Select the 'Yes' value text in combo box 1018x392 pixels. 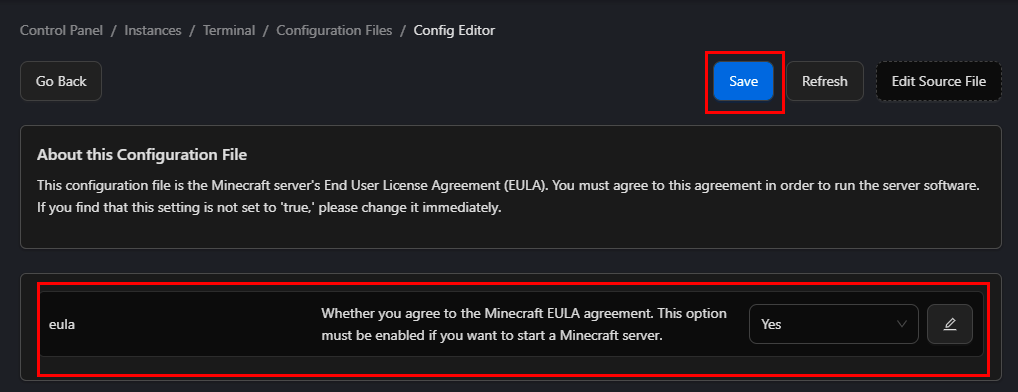coord(771,324)
